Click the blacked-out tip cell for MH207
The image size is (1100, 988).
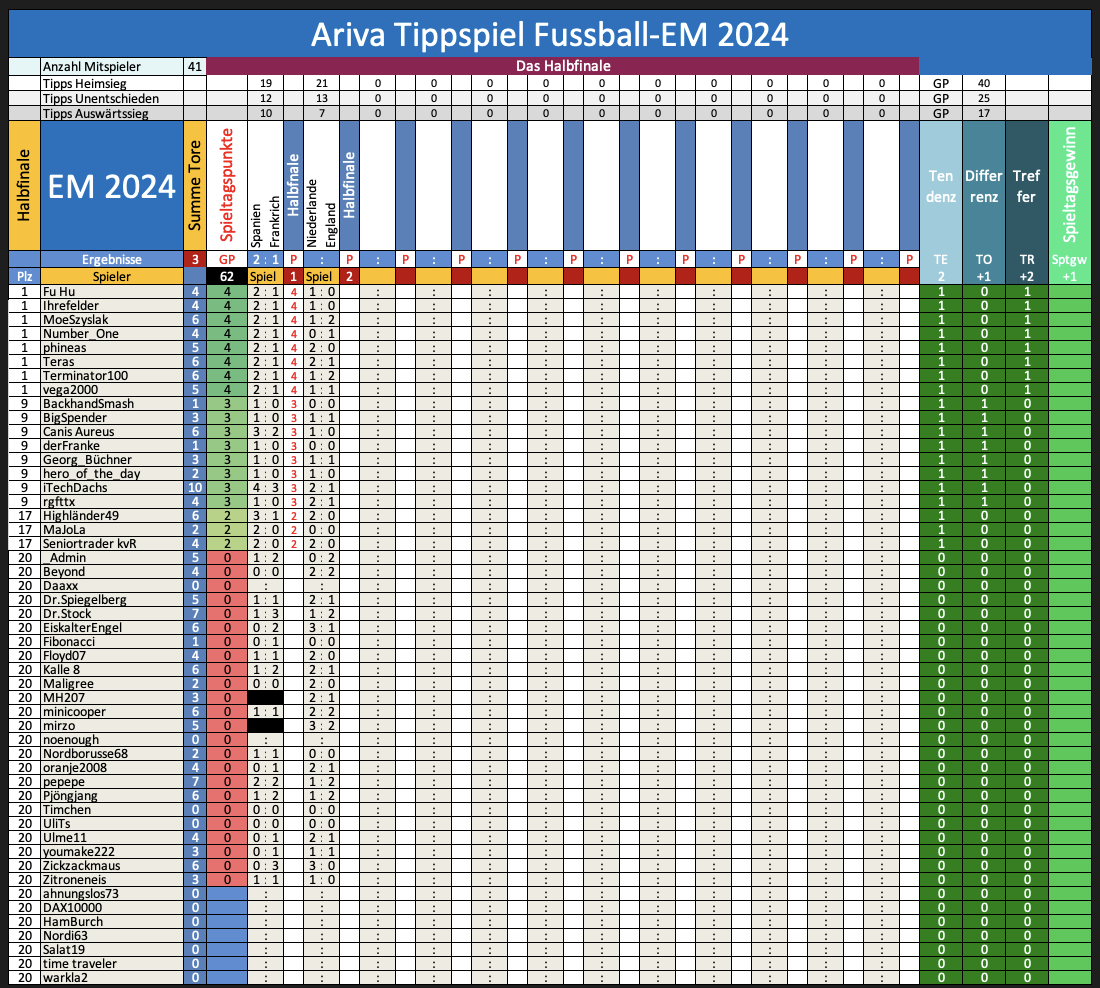(x=265, y=697)
